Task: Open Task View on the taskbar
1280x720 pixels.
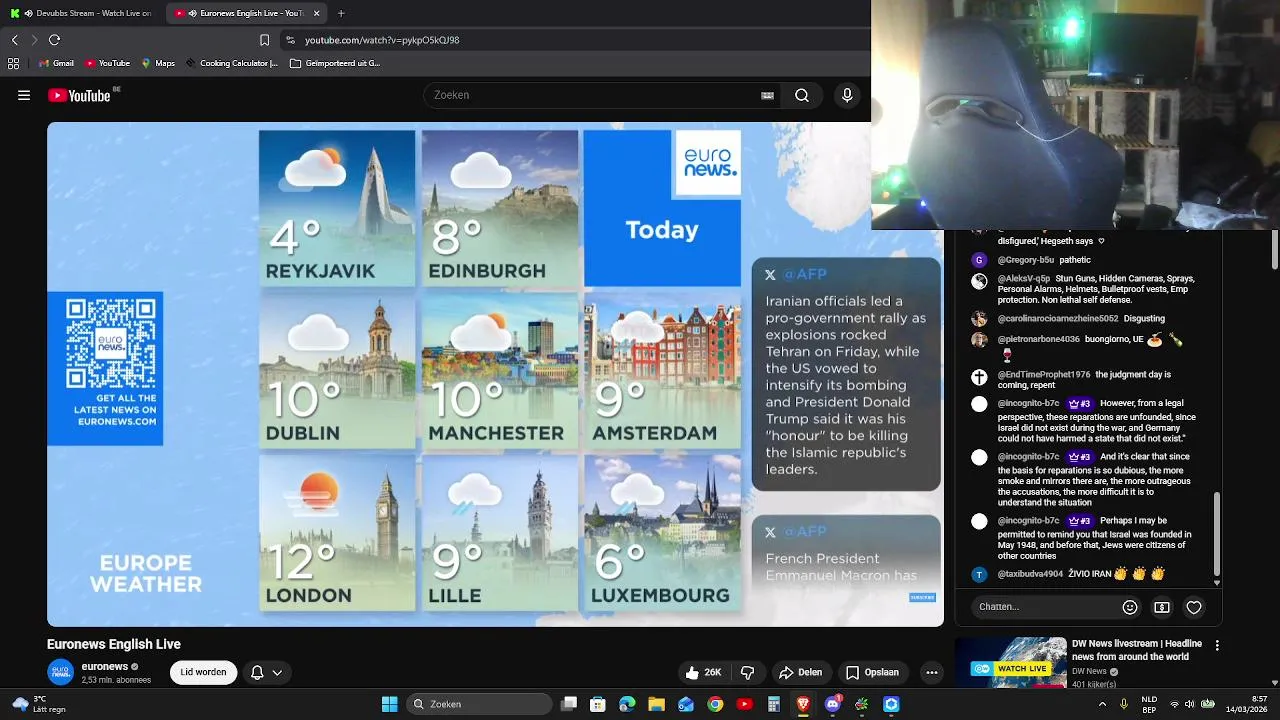Action: click(569, 704)
